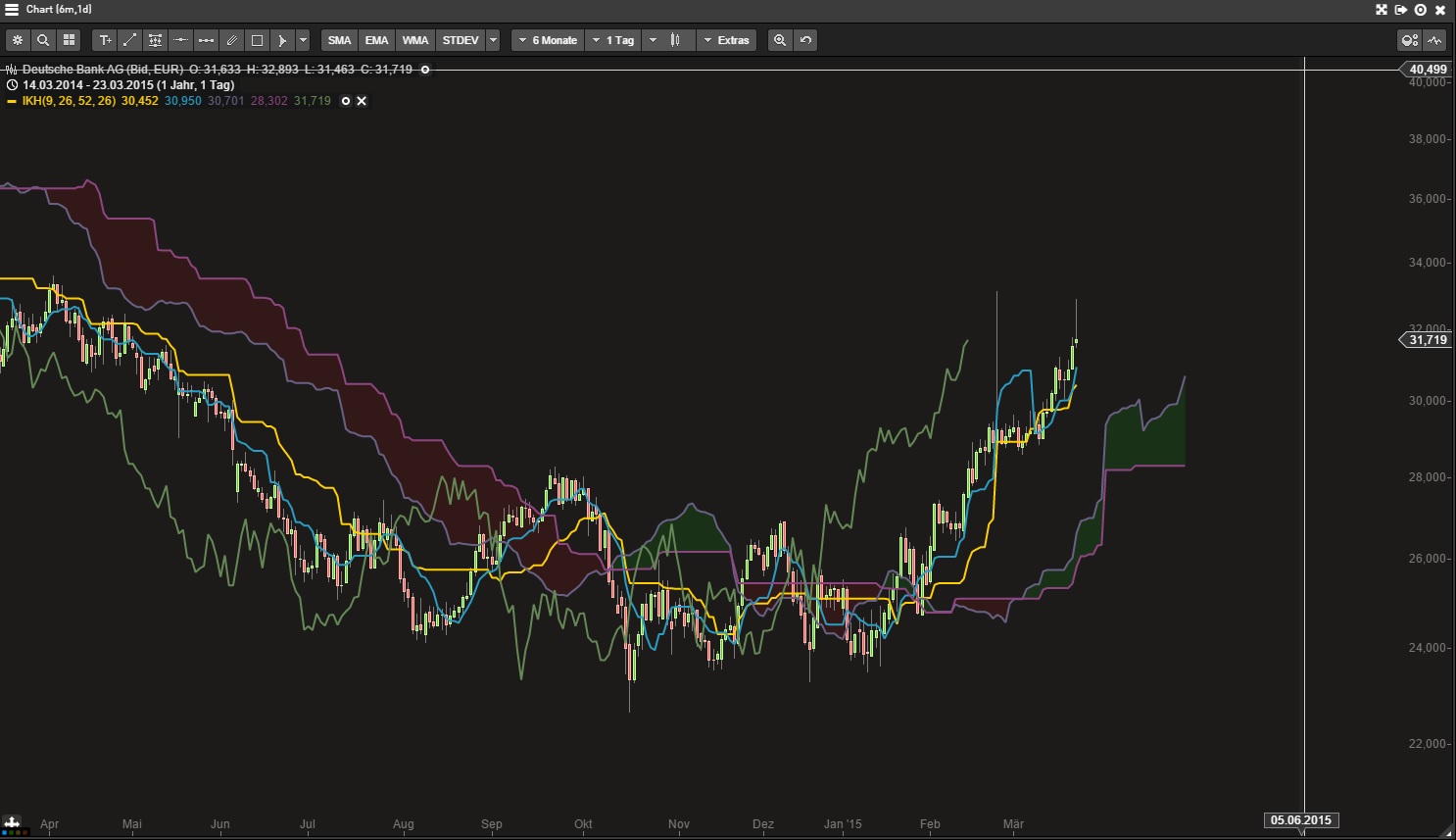Open the Extras menu

[727, 40]
